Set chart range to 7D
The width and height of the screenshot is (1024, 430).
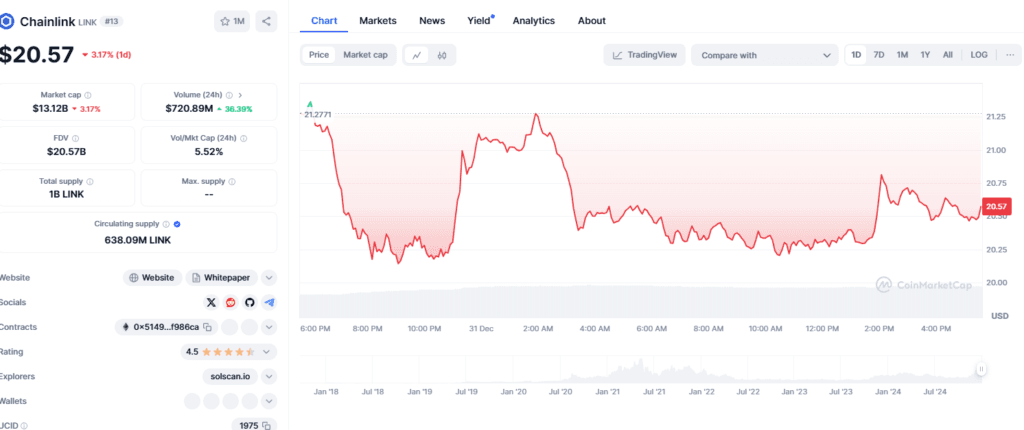[x=879, y=55]
